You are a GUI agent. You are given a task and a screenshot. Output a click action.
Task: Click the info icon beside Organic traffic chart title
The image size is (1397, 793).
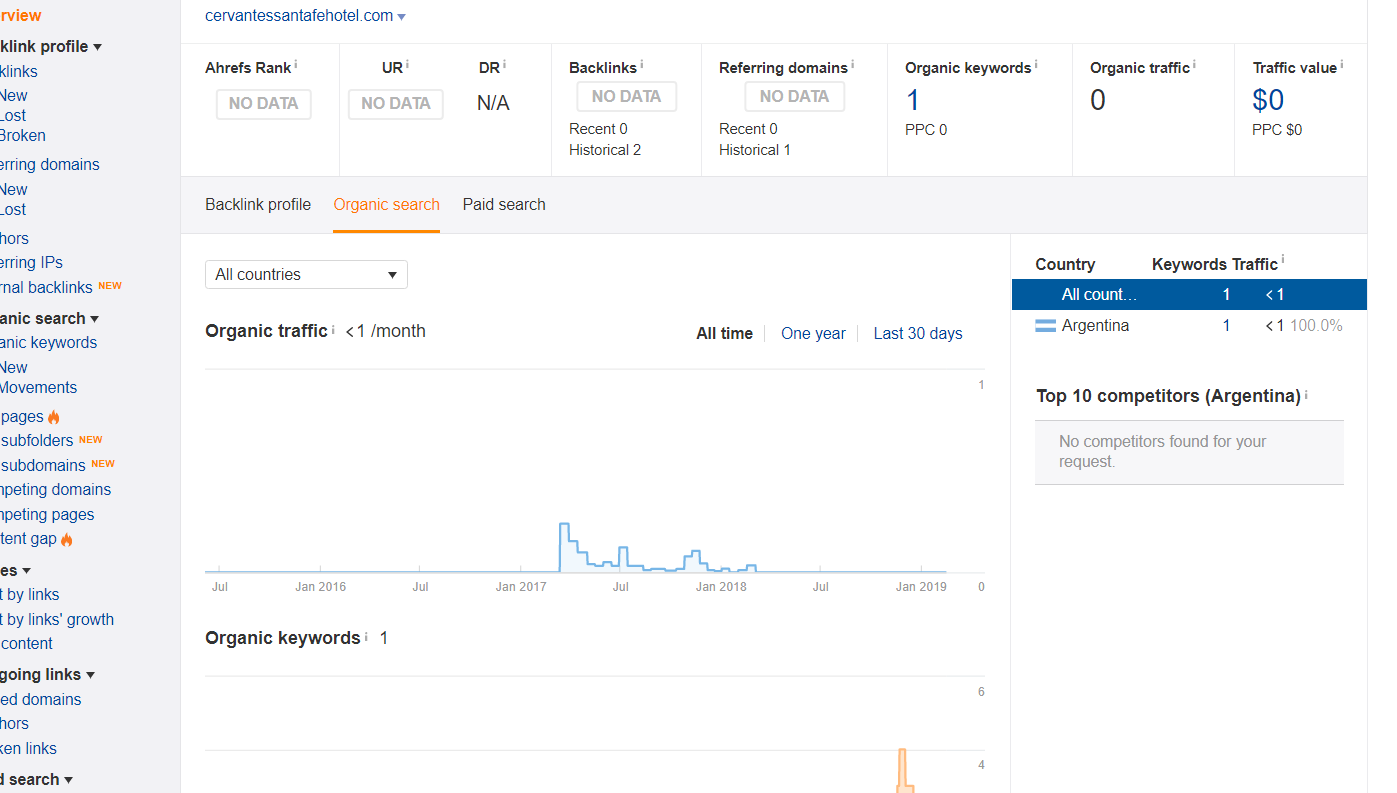click(x=333, y=328)
